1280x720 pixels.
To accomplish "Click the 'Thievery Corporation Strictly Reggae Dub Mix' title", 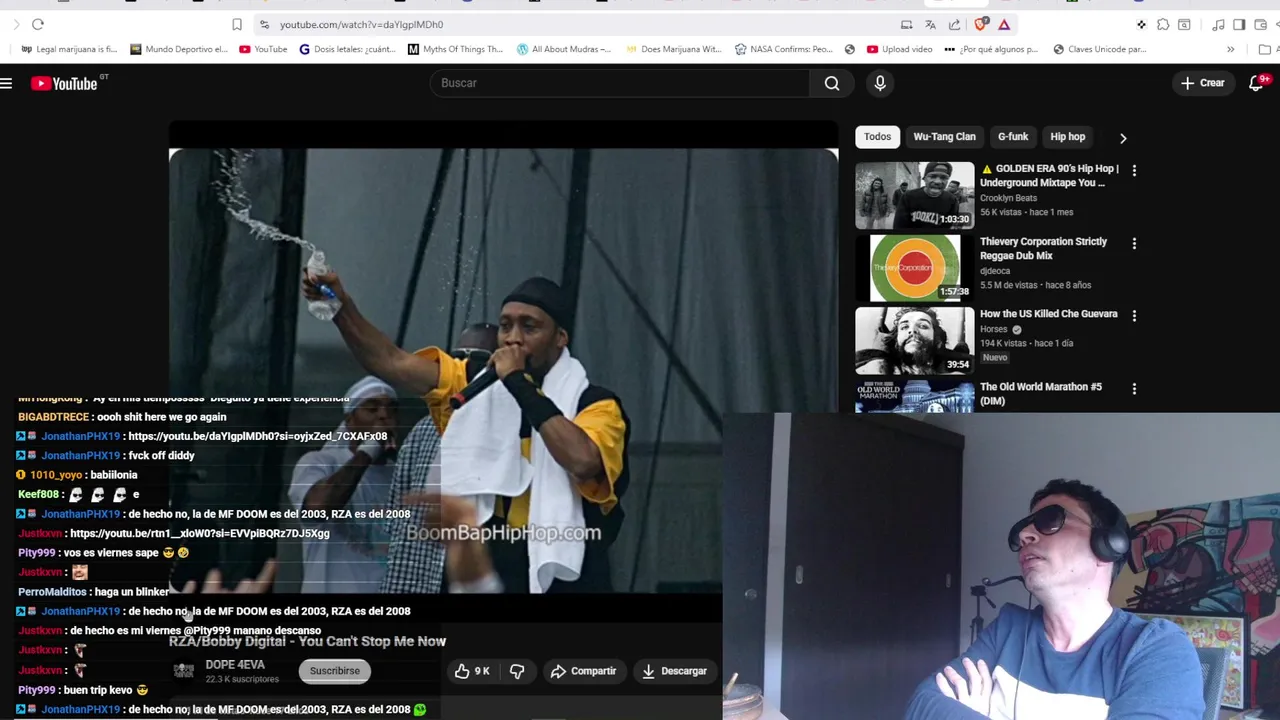I will [x=1043, y=248].
